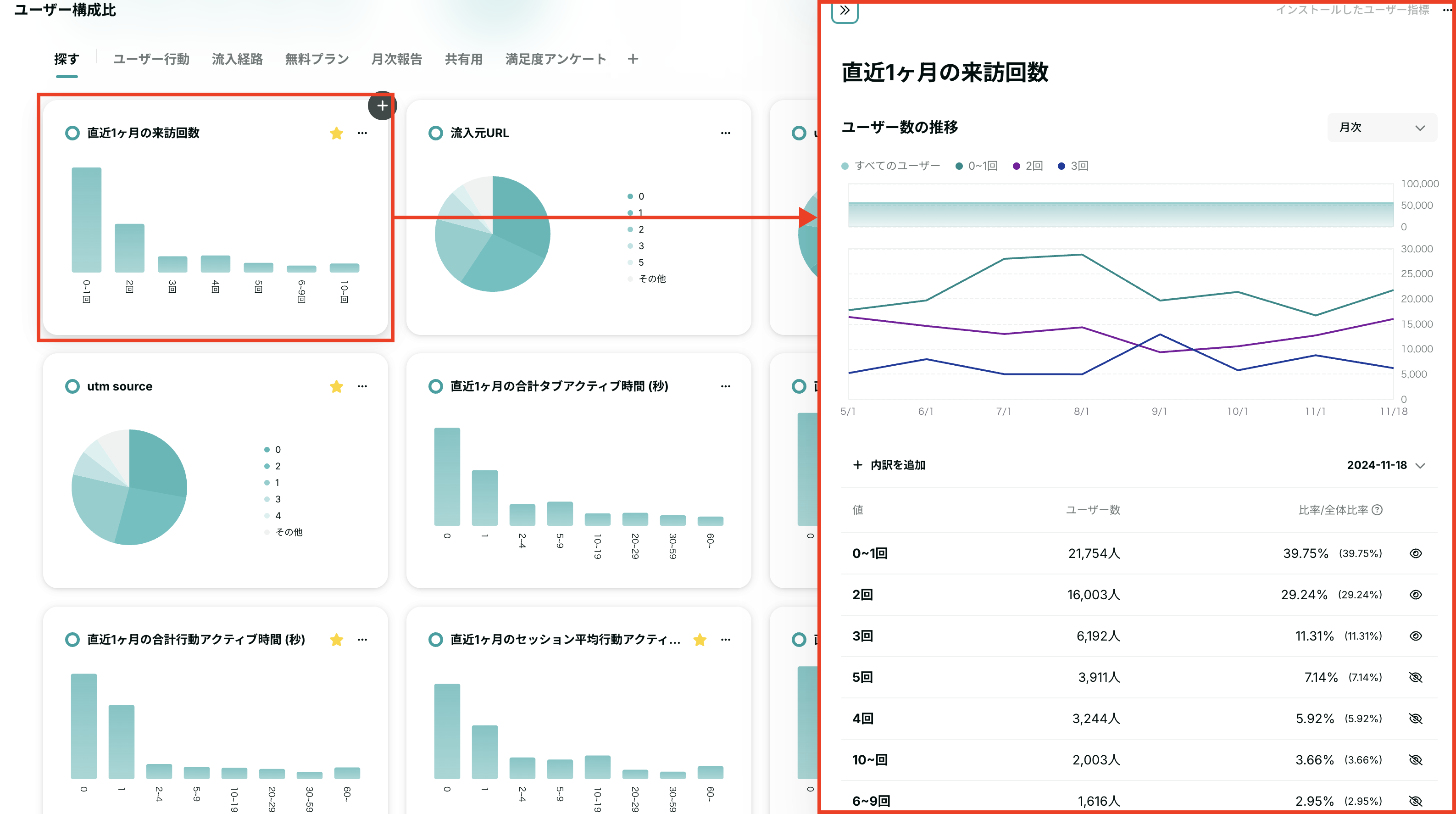
Task: Switch to the 満足度アンケート tab
Action: coord(556,59)
